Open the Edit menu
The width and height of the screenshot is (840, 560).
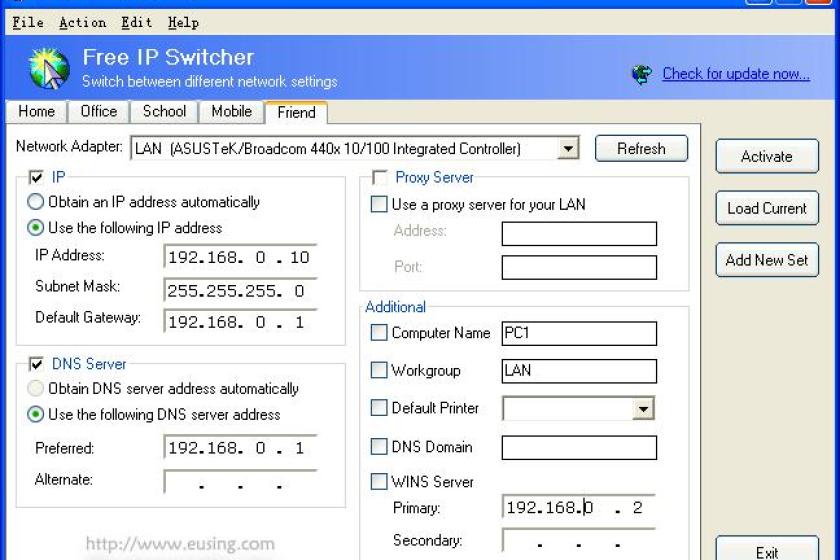point(137,23)
